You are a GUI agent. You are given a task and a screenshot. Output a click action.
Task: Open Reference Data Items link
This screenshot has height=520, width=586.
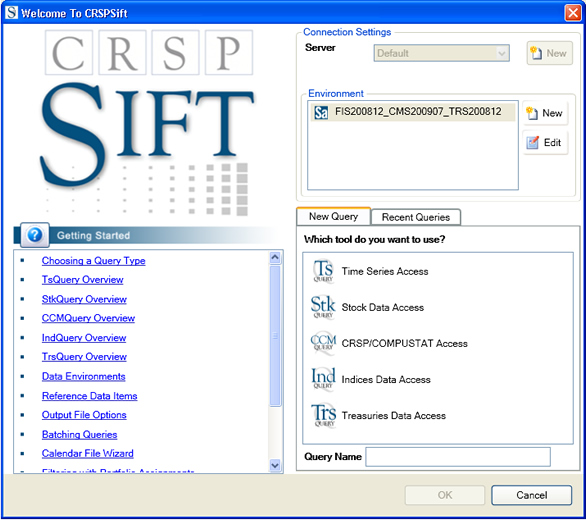(89, 396)
